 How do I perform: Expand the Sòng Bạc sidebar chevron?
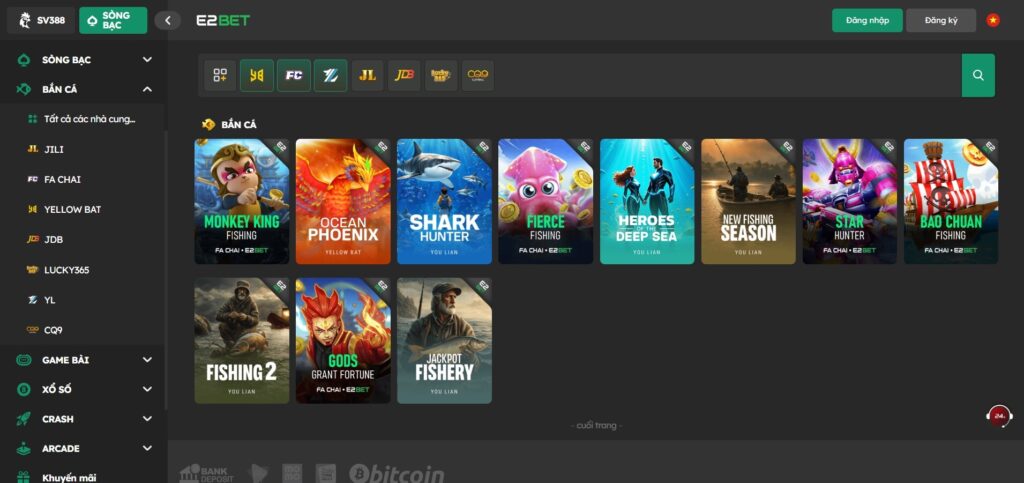[148, 60]
